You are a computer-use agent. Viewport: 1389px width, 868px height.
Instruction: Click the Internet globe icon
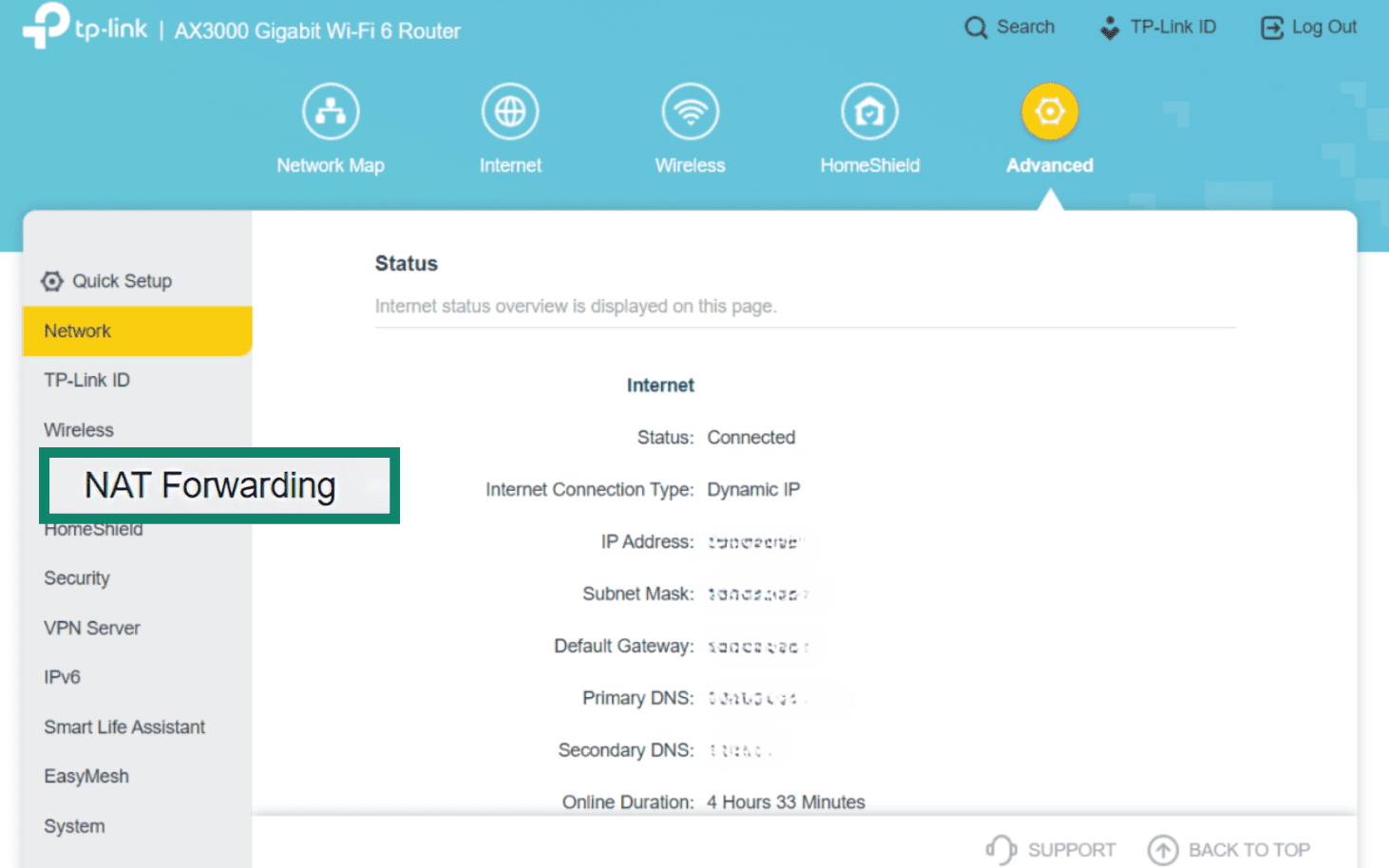(x=510, y=110)
